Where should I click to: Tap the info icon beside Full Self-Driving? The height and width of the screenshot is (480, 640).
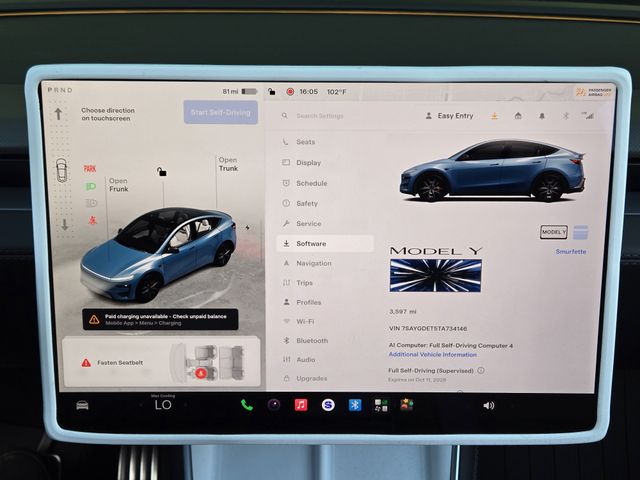(x=481, y=371)
